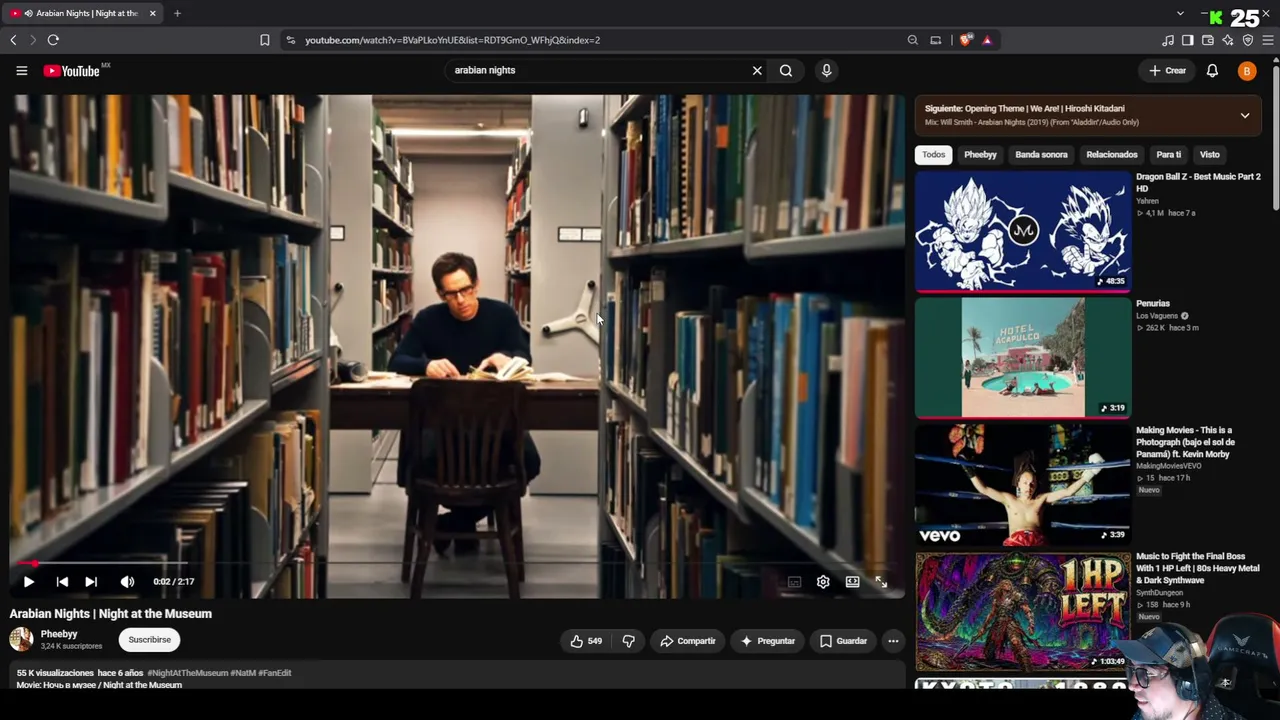Open the tab search dropdown arrow

(1180, 14)
